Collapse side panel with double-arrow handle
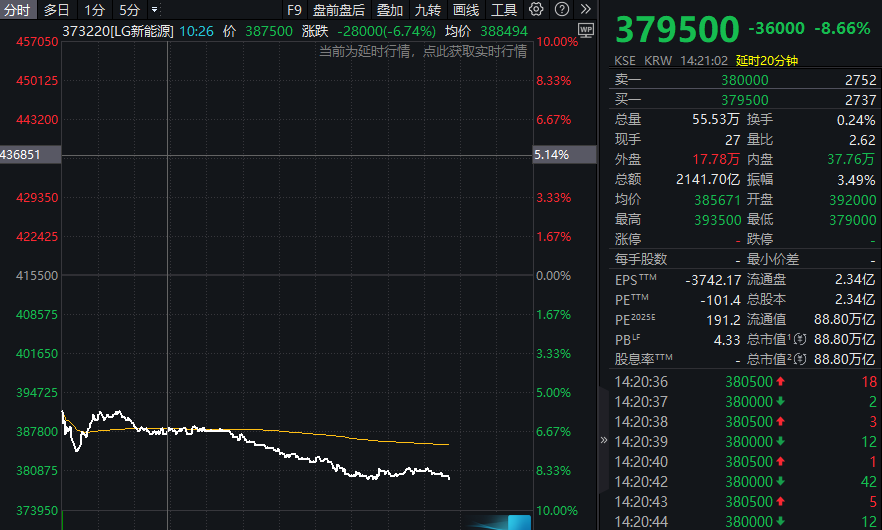The height and width of the screenshot is (530, 882). [603, 439]
